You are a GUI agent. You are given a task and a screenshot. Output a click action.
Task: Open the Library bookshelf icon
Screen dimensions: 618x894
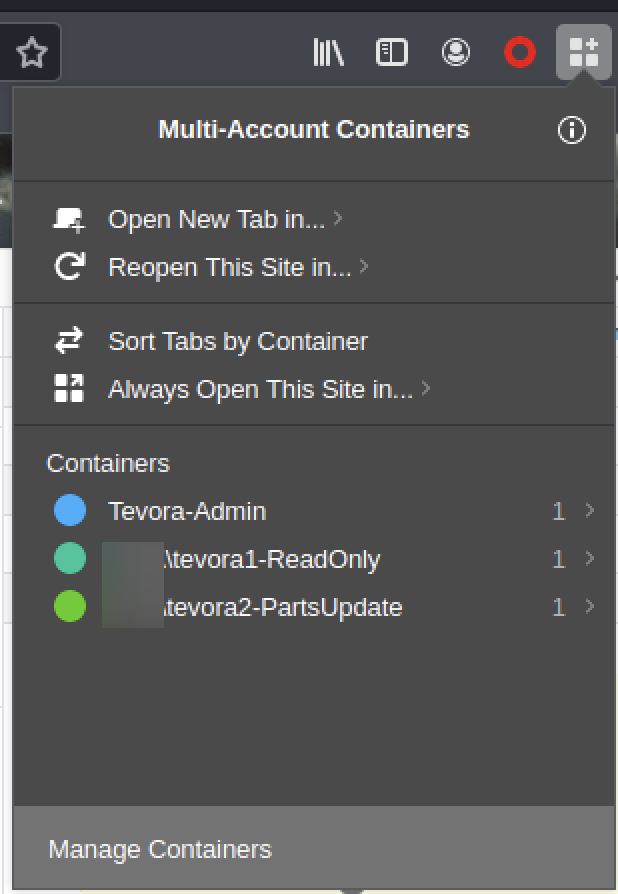pos(328,52)
